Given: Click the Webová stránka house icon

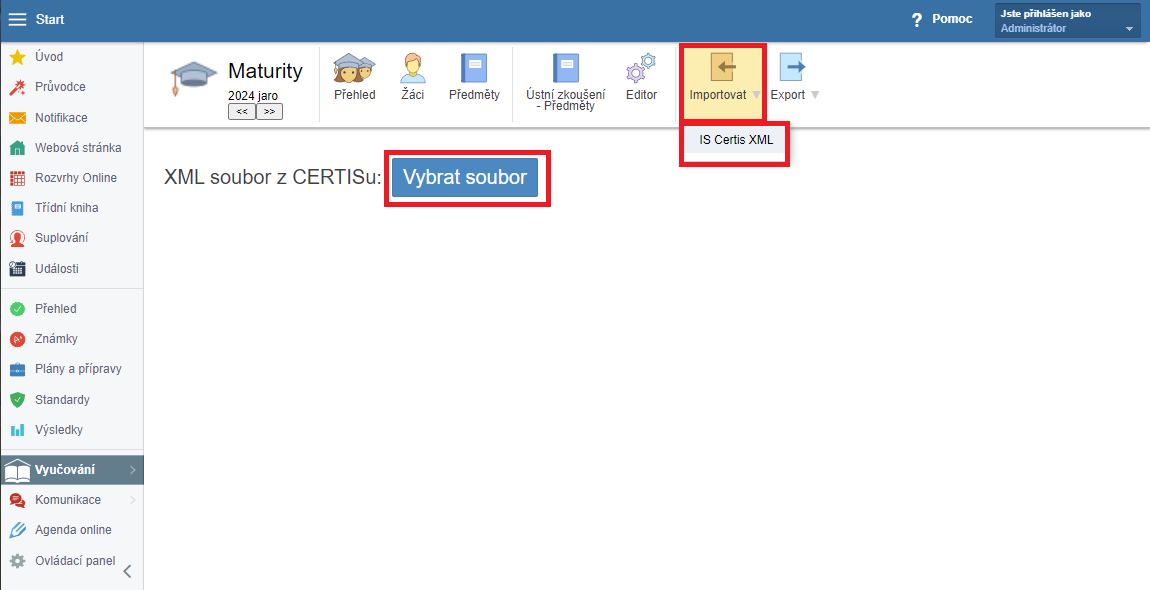Looking at the screenshot, I should 18,148.
